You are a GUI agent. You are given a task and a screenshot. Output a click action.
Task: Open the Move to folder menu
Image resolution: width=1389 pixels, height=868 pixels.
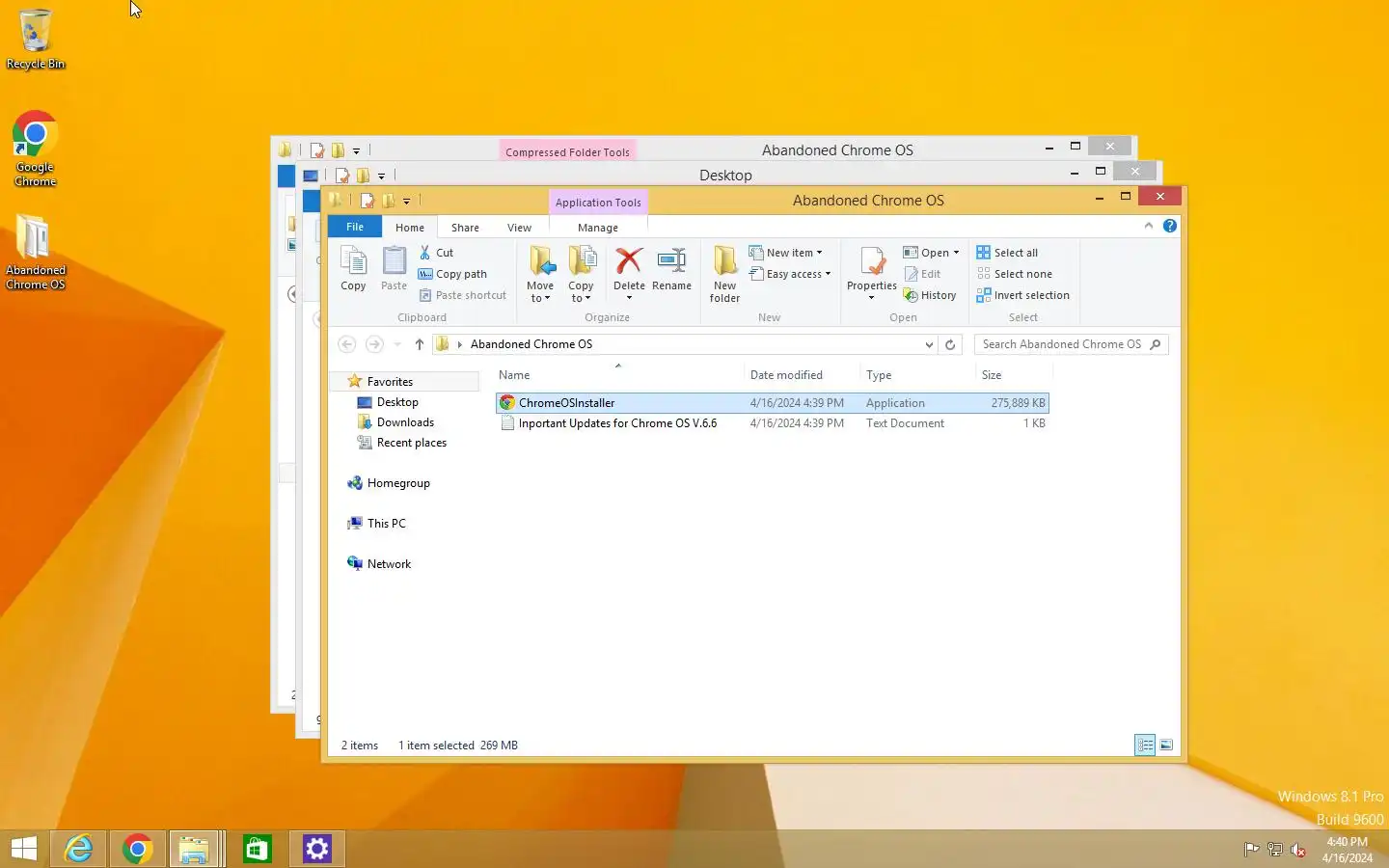(x=540, y=274)
